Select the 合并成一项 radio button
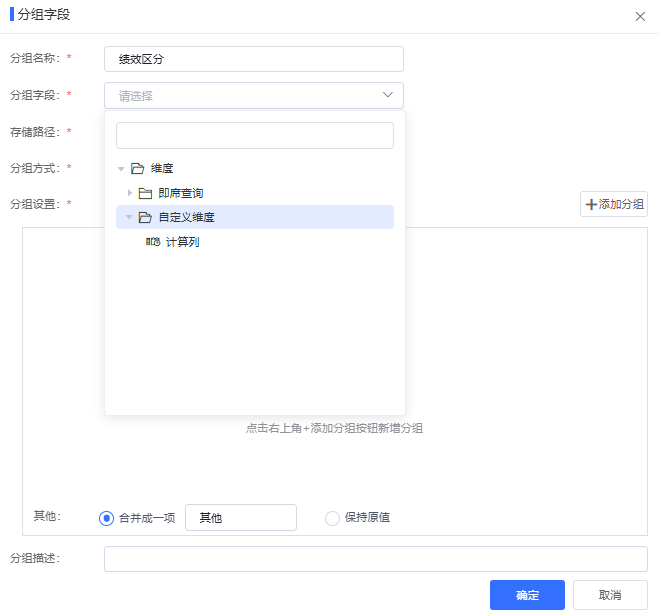658x616 pixels. 107,518
